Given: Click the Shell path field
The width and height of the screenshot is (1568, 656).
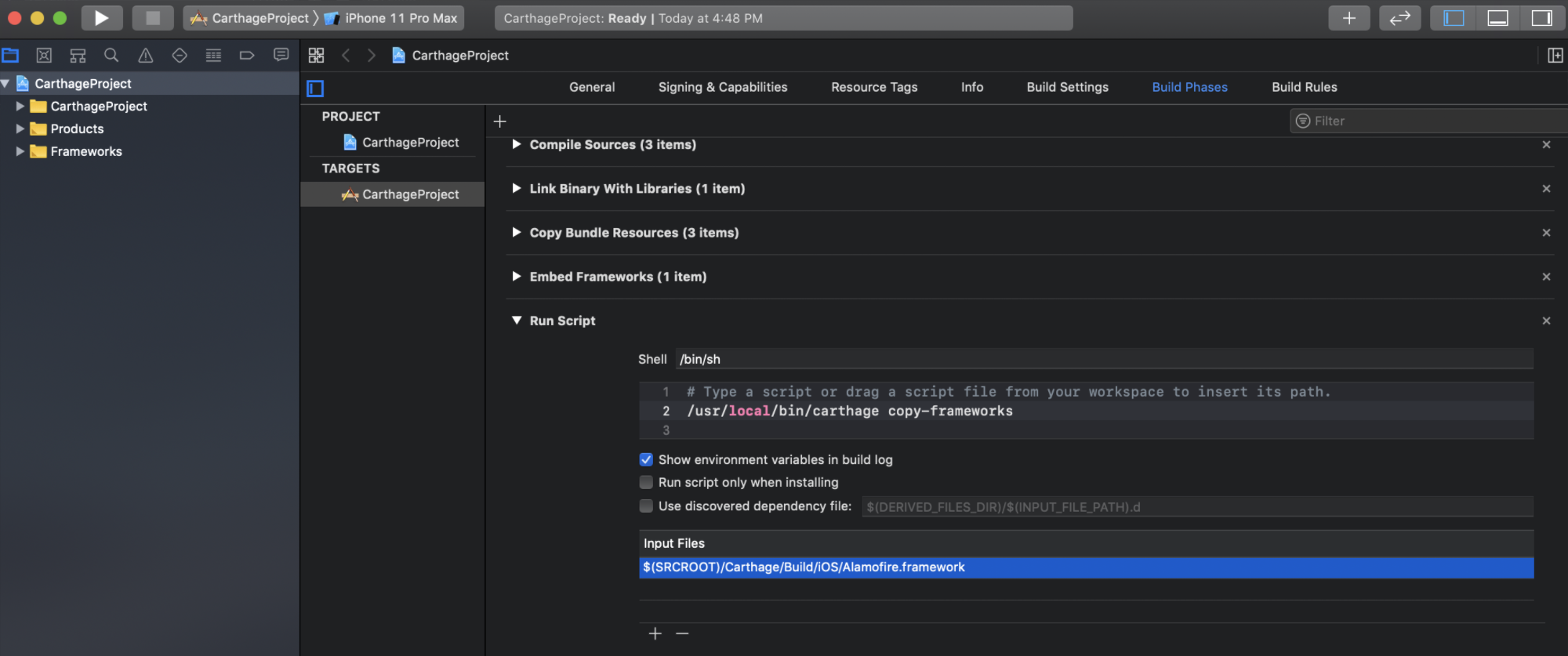Looking at the screenshot, I should (1104, 359).
